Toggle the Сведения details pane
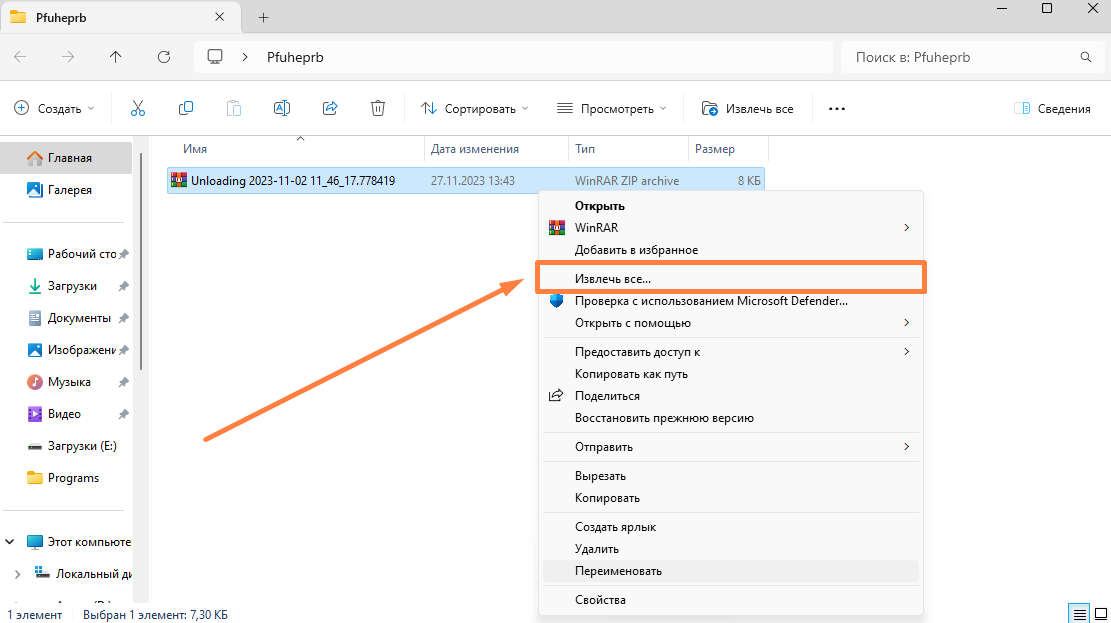Screen dimensions: 1111x623 pos(1052,108)
